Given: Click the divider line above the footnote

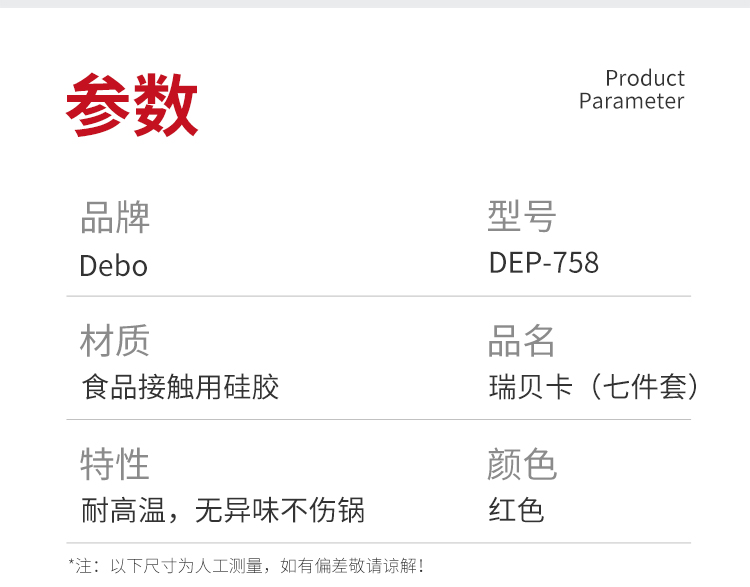Looking at the screenshot, I should [x=378, y=543].
